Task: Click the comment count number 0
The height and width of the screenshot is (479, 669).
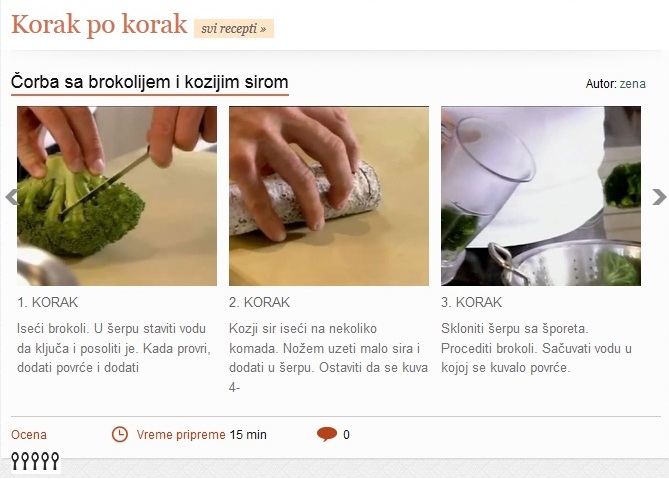Action: tap(346, 435)
